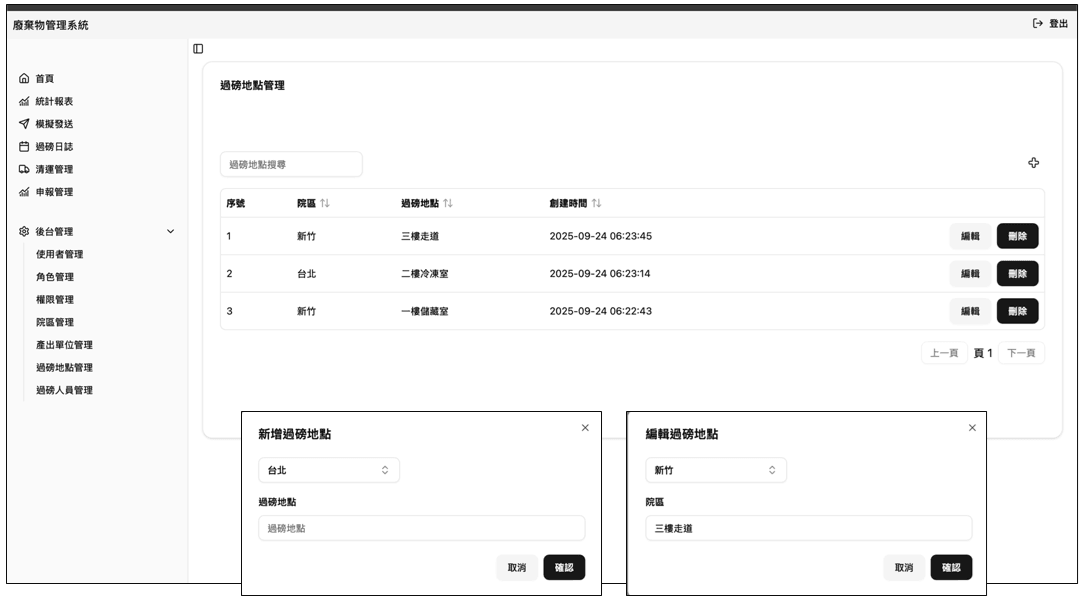Click the plus icon to add location
The height and width of the screenshot is (601, 1080).
[1033, 163]
